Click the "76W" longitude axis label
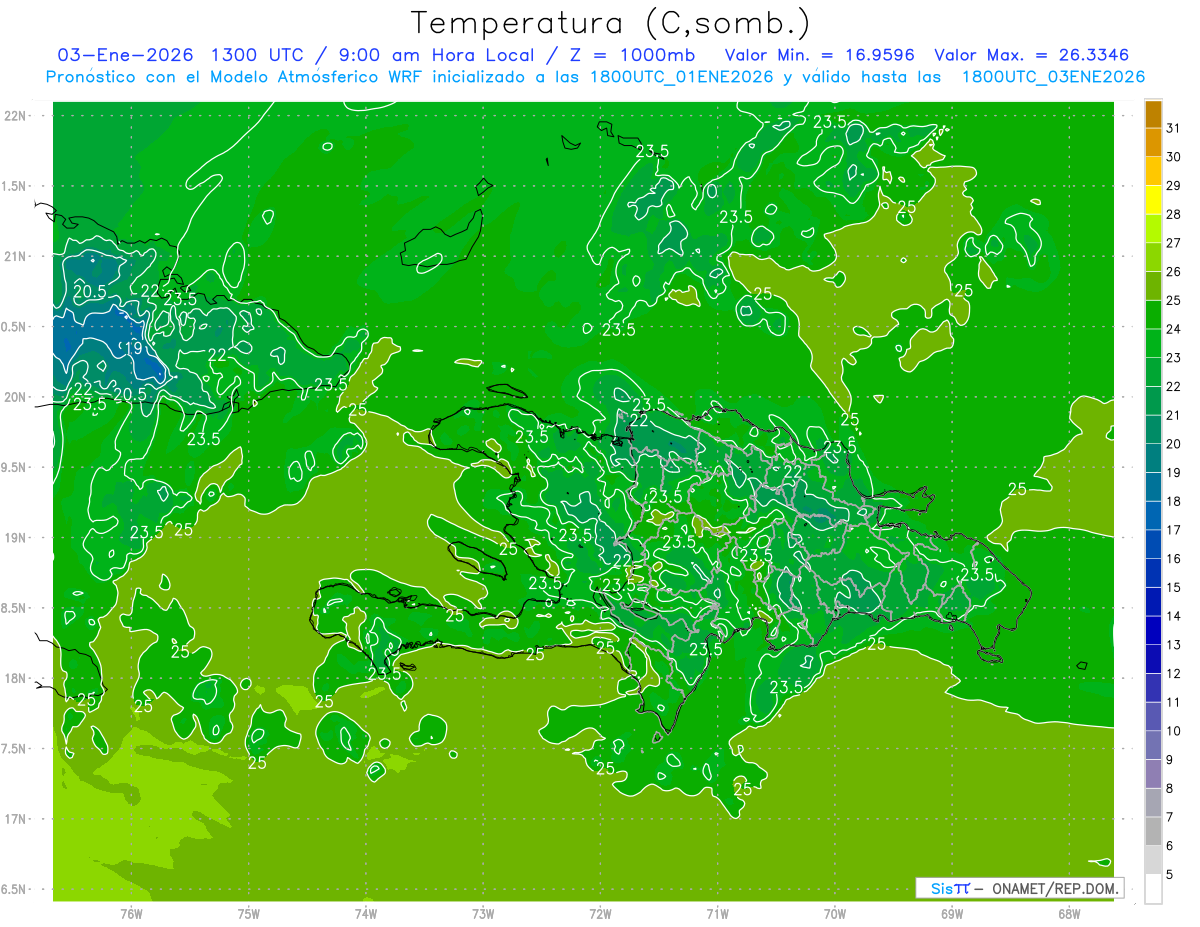This screenshot has width=1200, height=927. pyautogui.click(x=131, y=914)
